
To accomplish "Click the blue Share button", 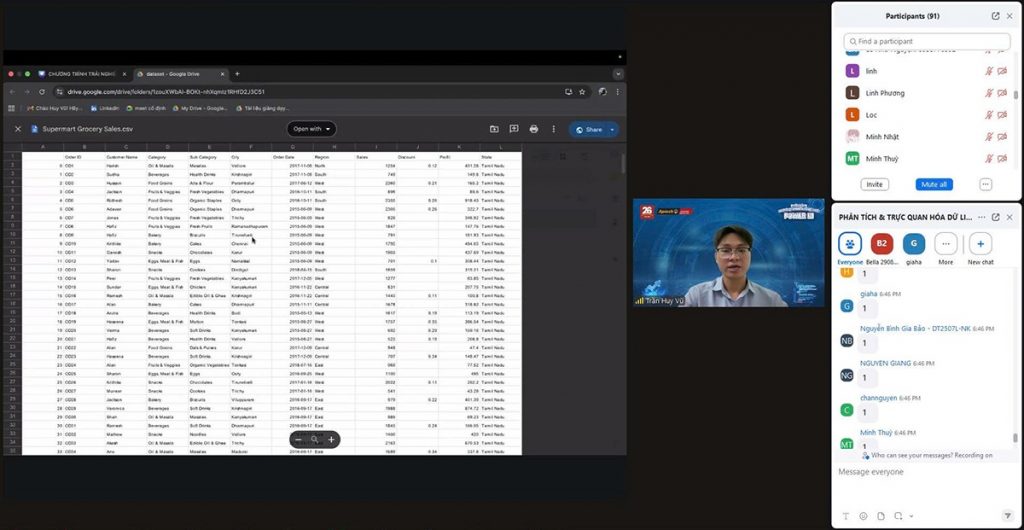I will [x=588, y=130].
